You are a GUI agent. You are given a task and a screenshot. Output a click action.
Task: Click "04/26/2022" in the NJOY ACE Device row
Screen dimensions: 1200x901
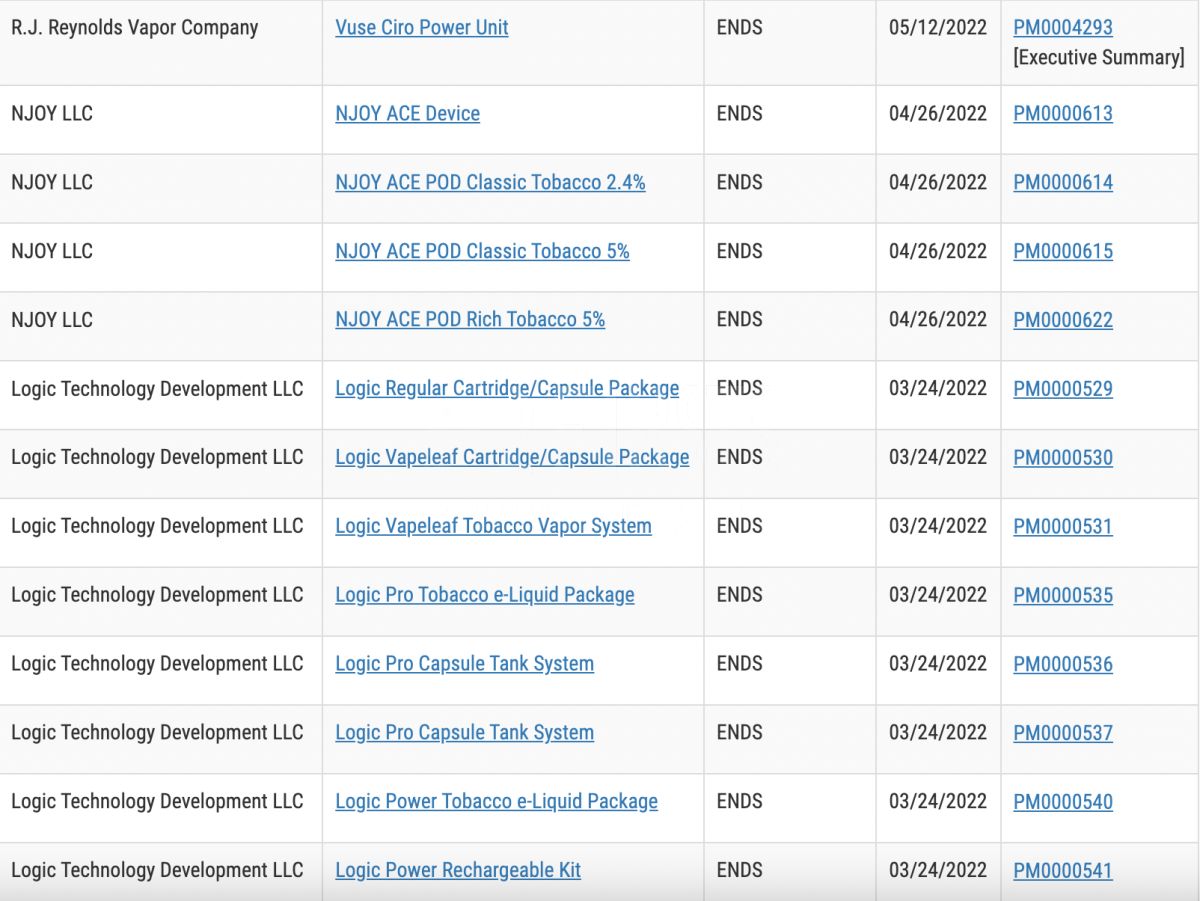pos(938,114)
